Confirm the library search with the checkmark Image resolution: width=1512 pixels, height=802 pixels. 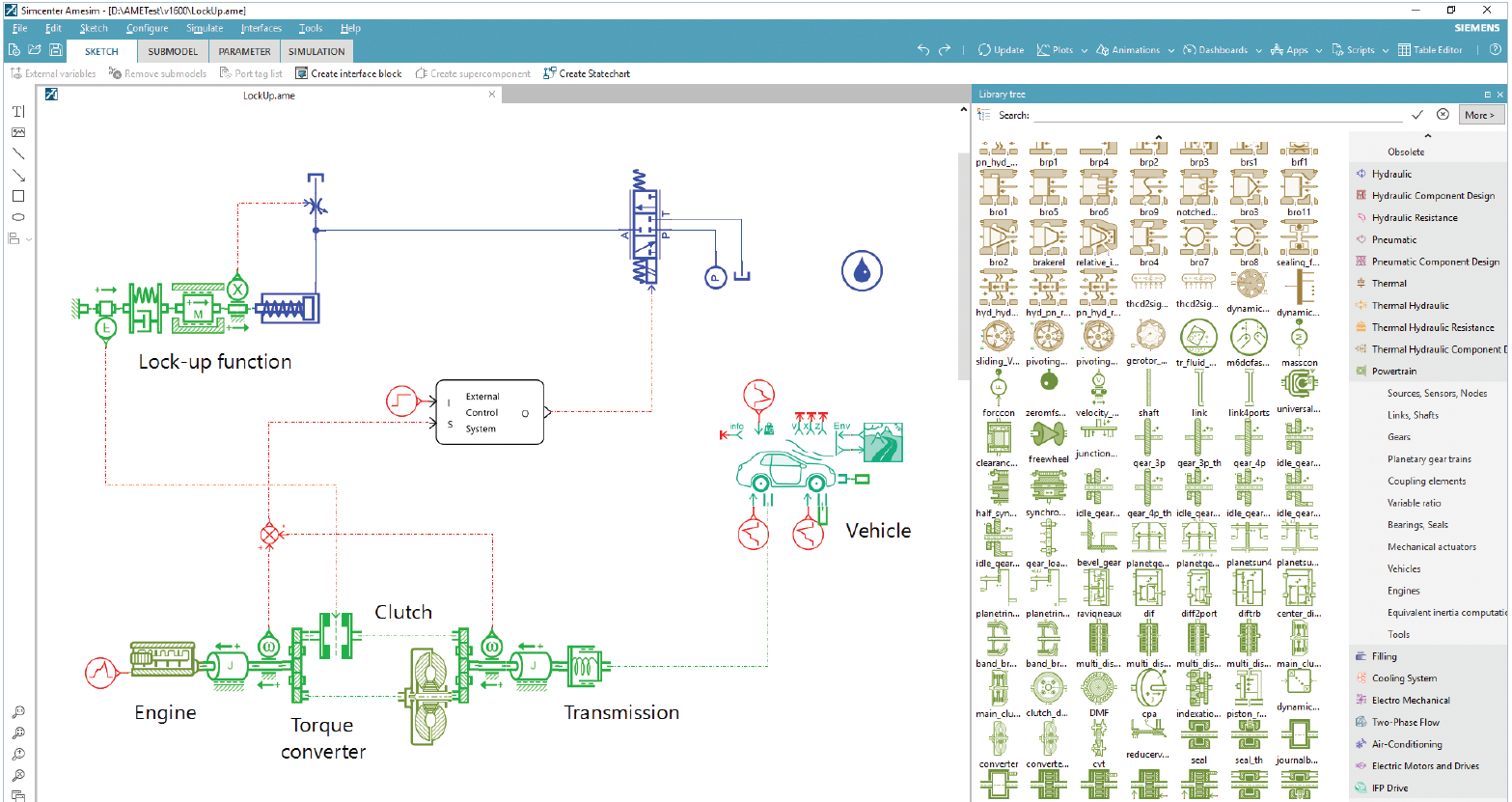(1417, 114)
